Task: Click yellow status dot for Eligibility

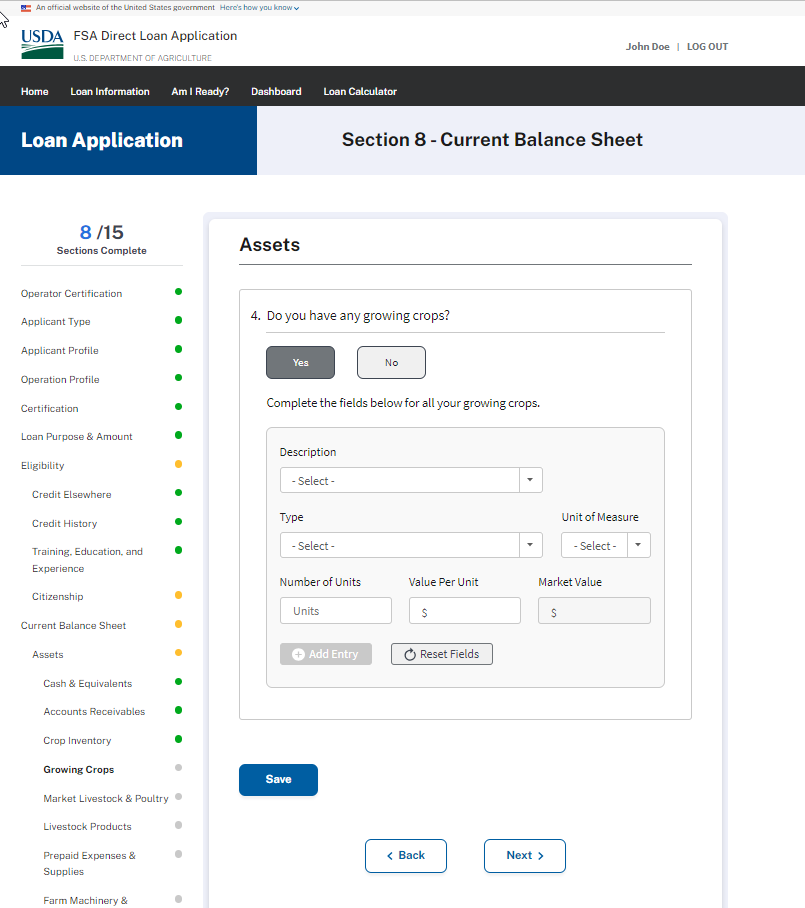Action: [178, 464]
